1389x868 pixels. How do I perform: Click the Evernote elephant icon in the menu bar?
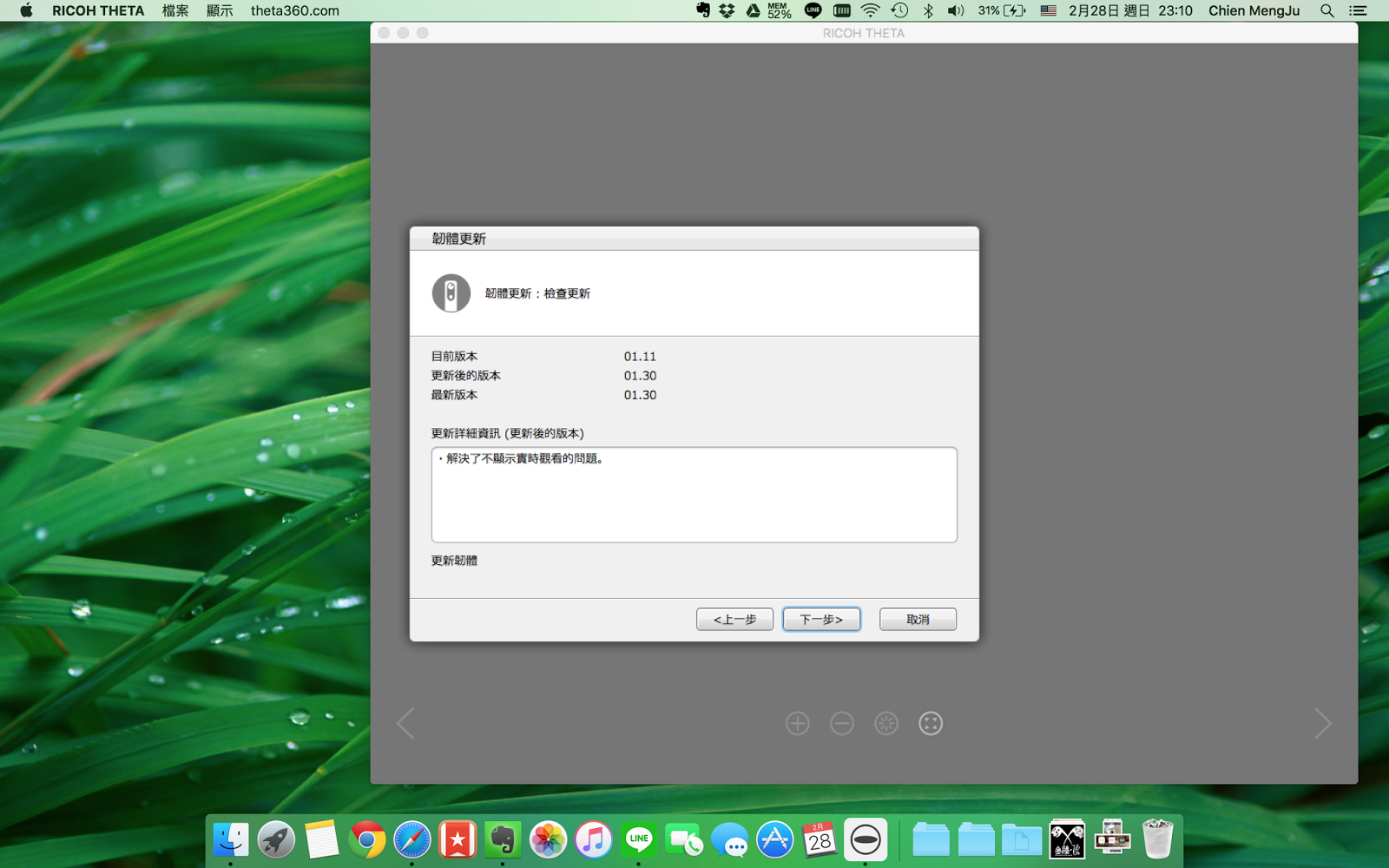click(703, 10)
